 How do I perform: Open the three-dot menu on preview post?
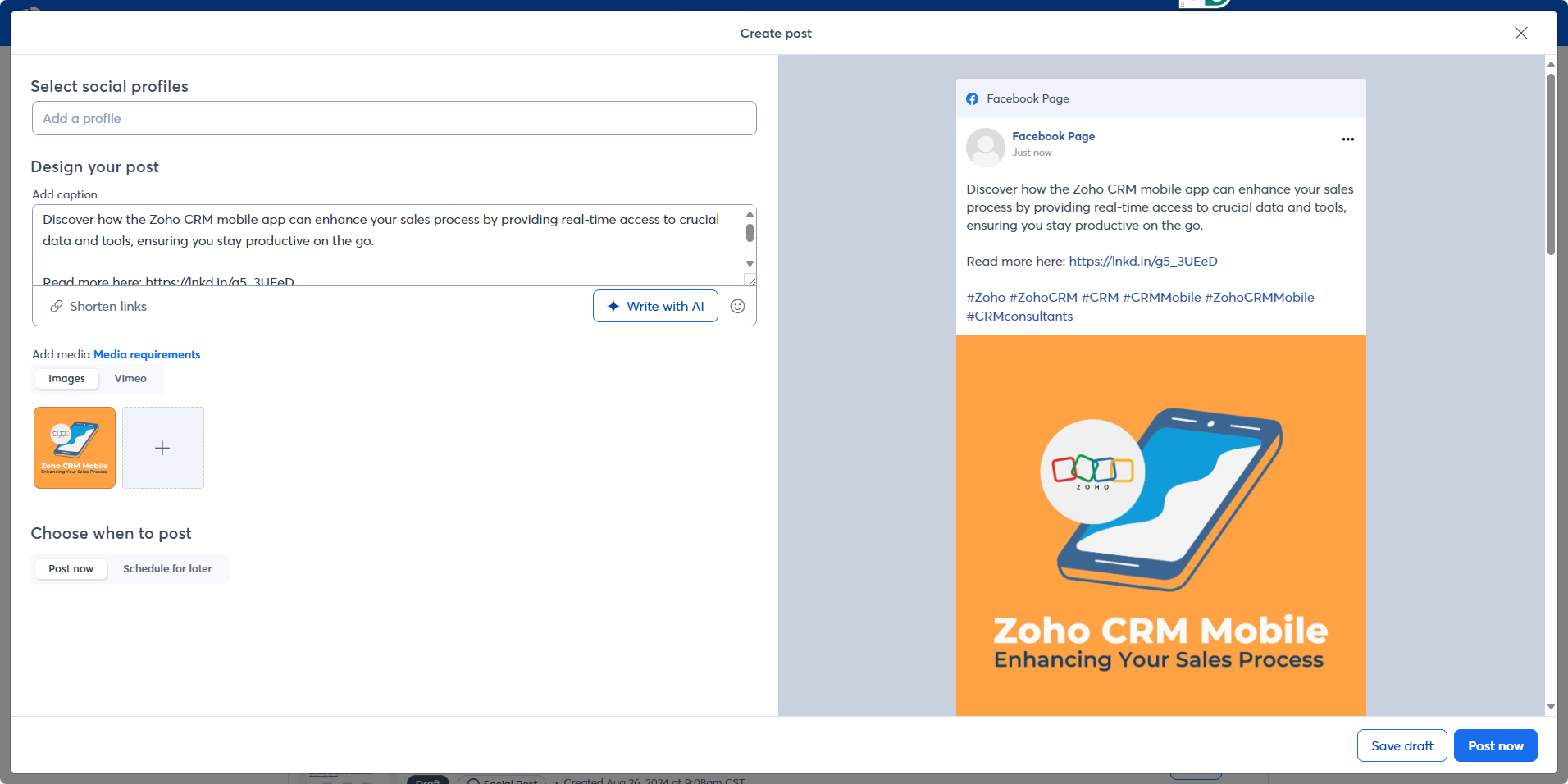coord(1347,139)
